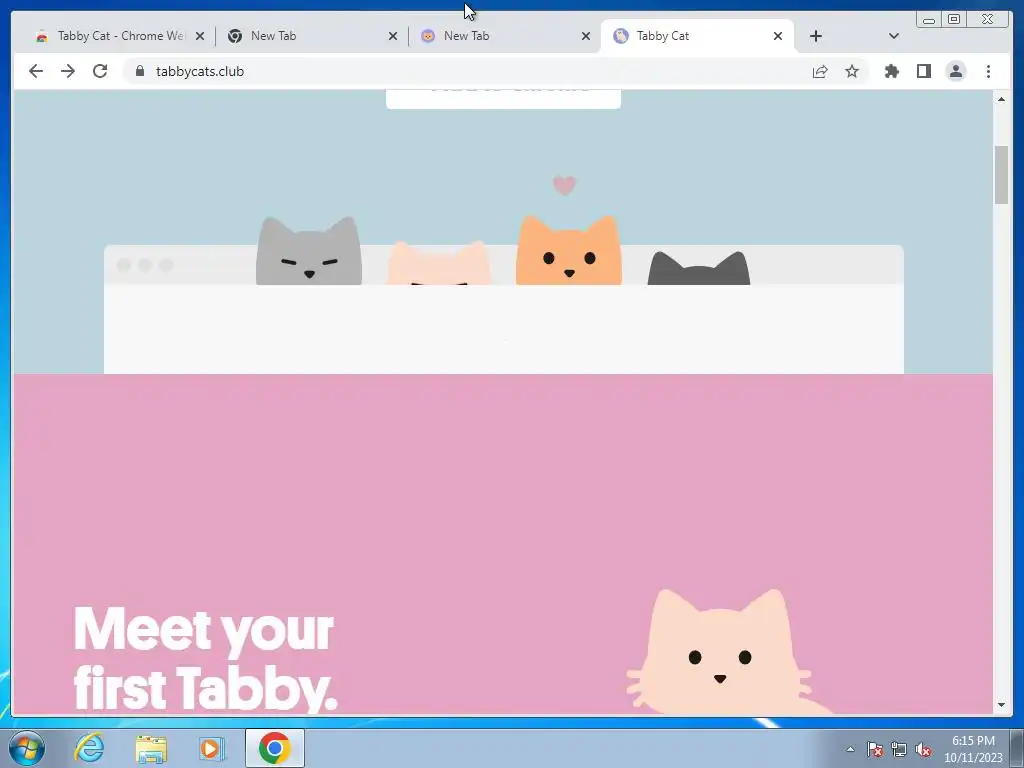Viewport: 1024px width, 768px height.
Task: Toggle the browser side panel
Action: [x=923, y=71]
